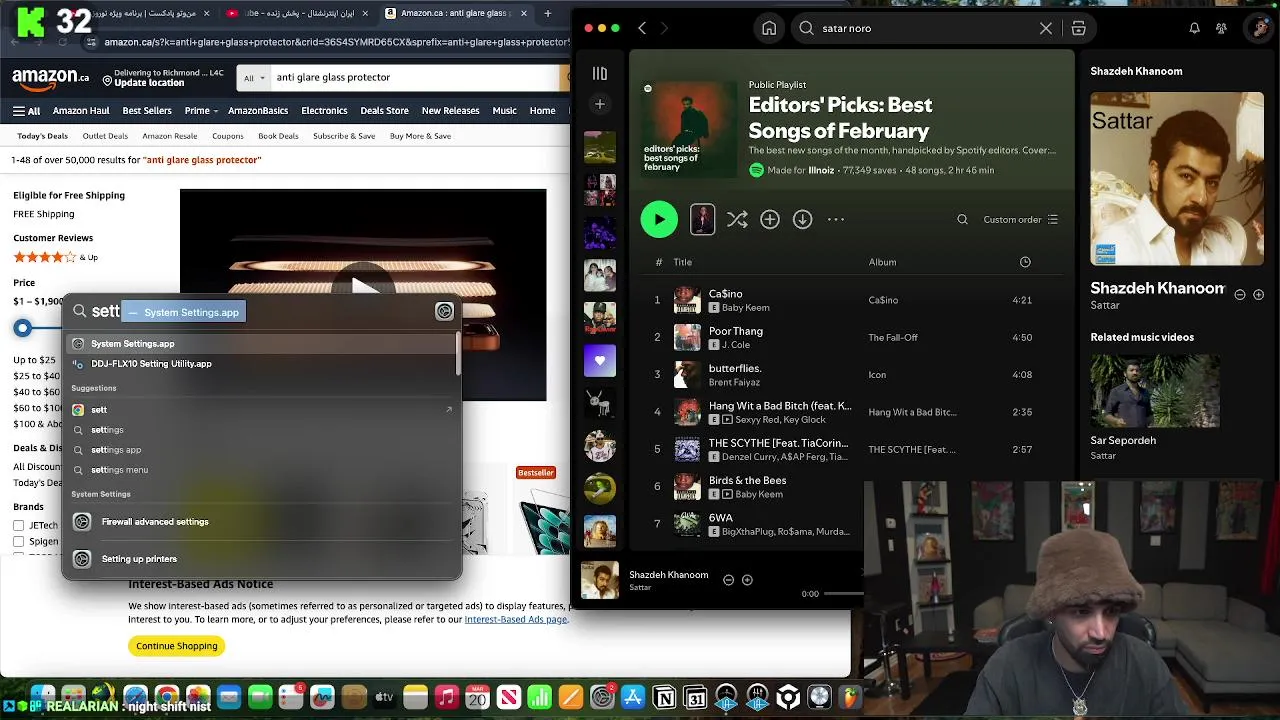
Task: Create a playlist with sidebar plus button
Action: click(x=600, y=104)
